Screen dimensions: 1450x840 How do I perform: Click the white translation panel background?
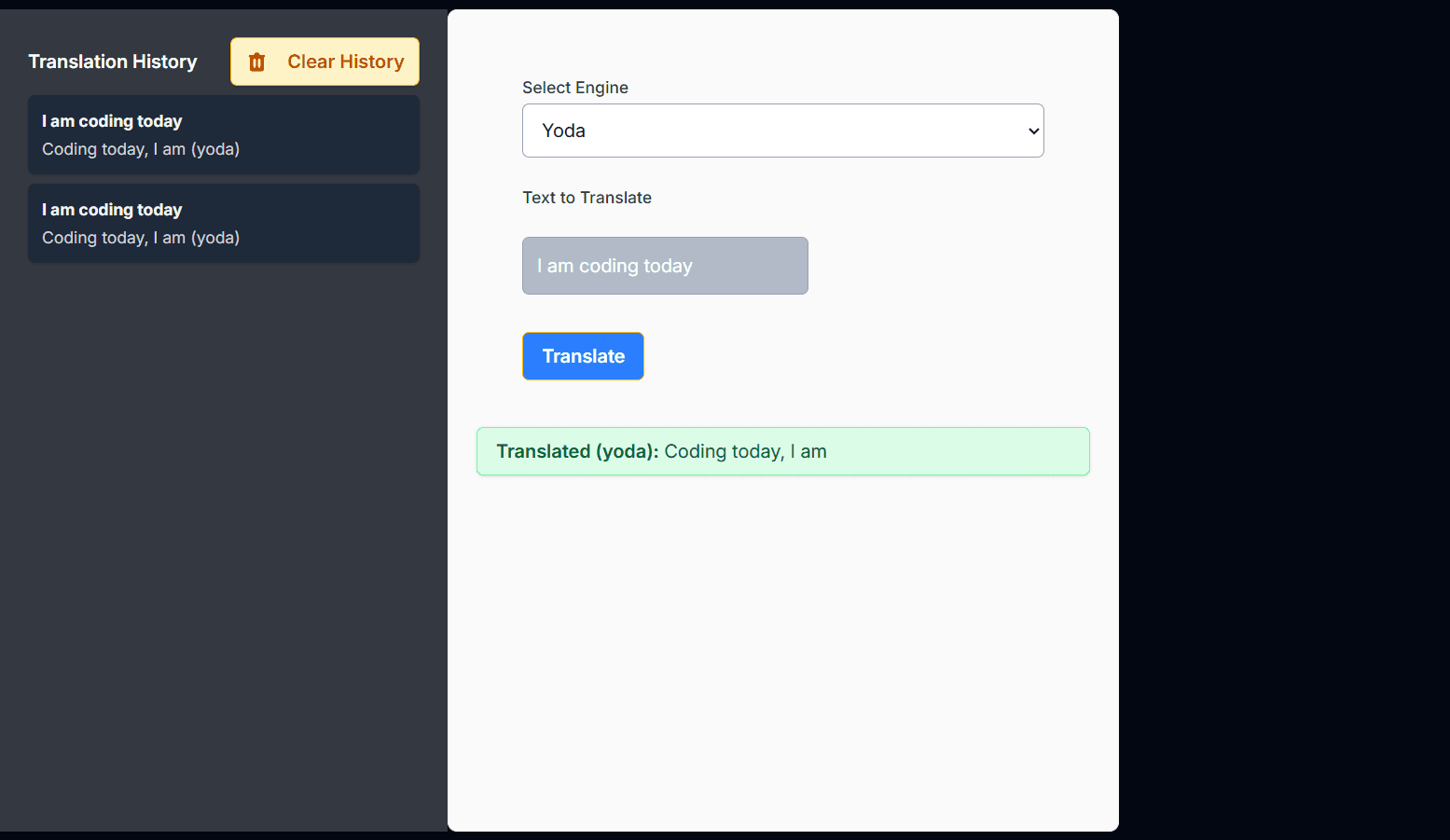tap(782, 653)
